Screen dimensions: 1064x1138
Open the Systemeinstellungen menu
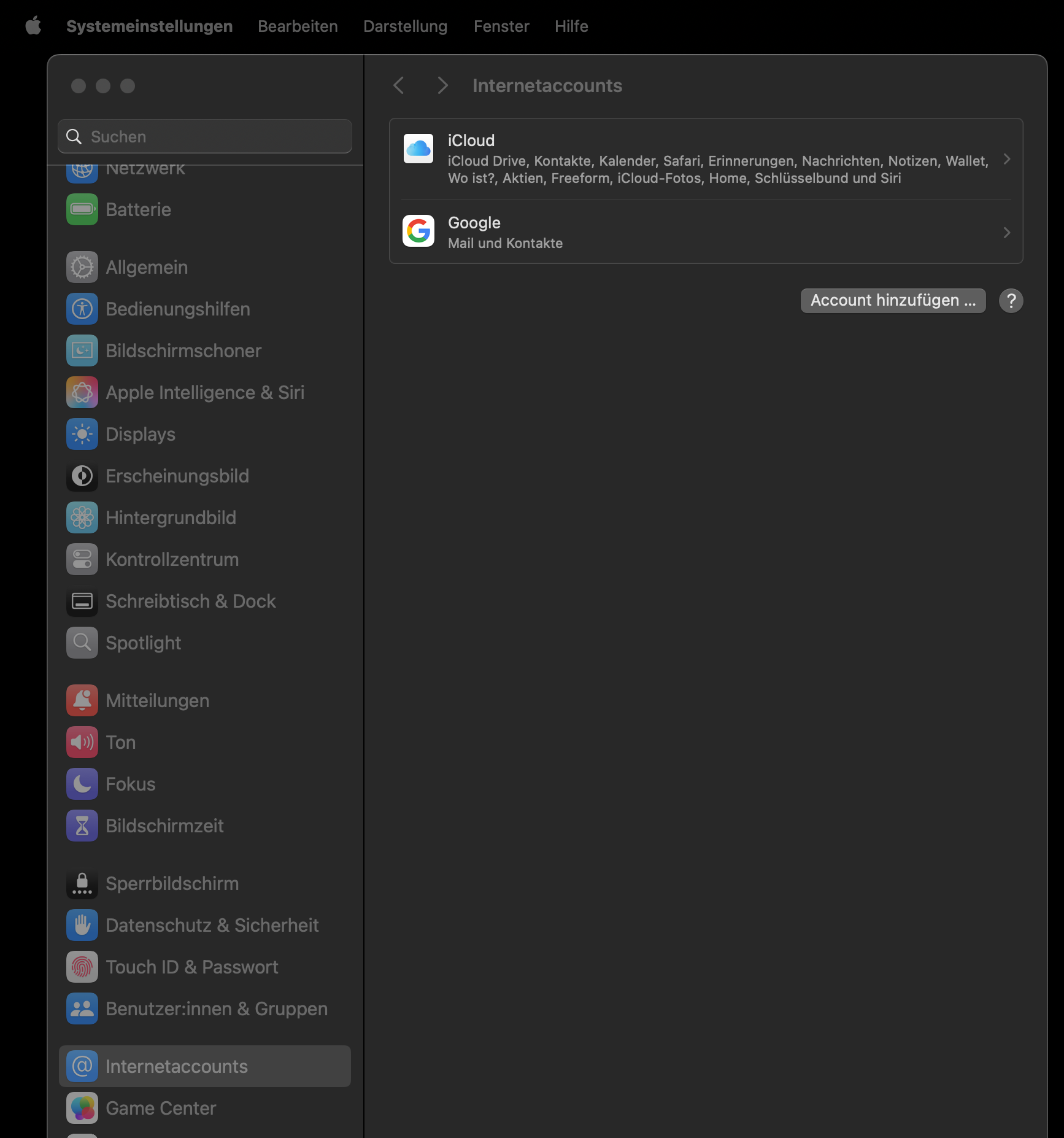click(149, 26)
